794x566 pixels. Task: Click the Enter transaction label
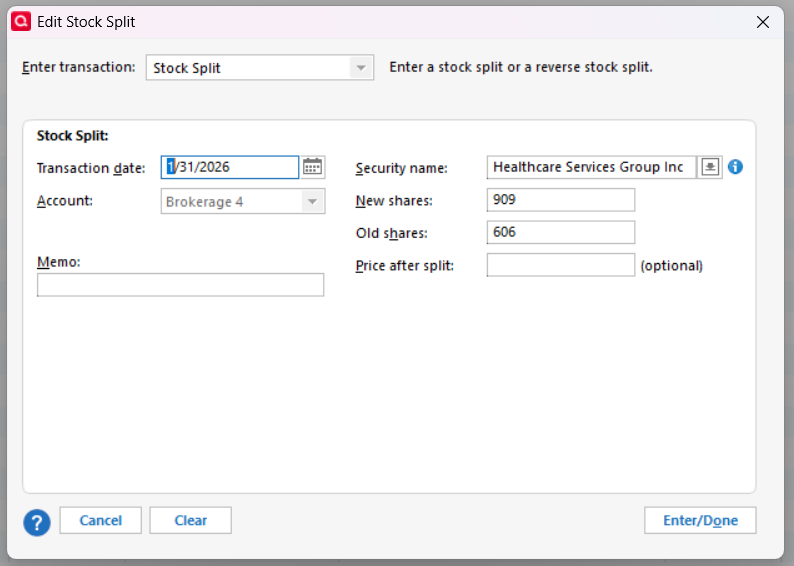tap(78, 67)
